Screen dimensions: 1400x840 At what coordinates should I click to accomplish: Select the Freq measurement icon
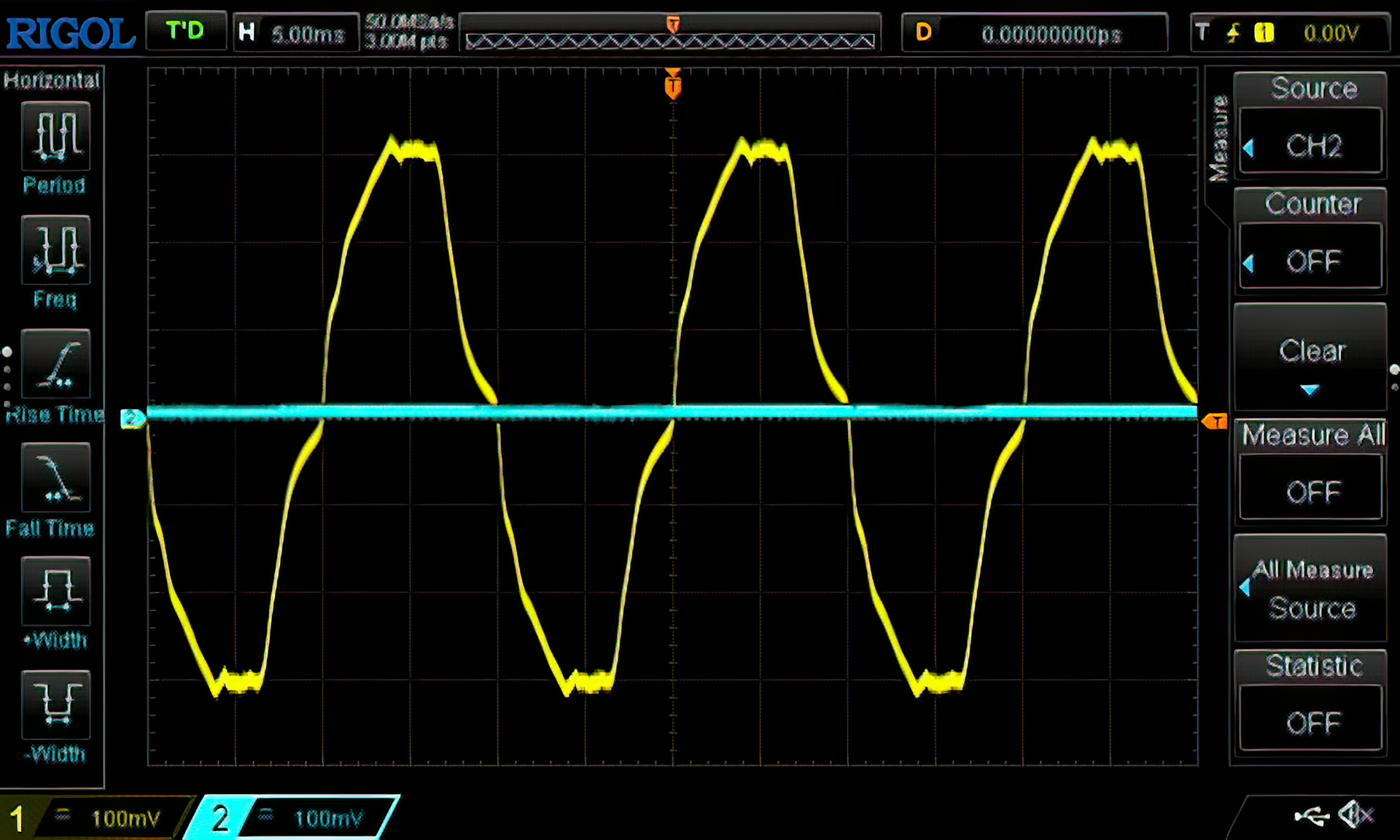[x=55, y=249]
